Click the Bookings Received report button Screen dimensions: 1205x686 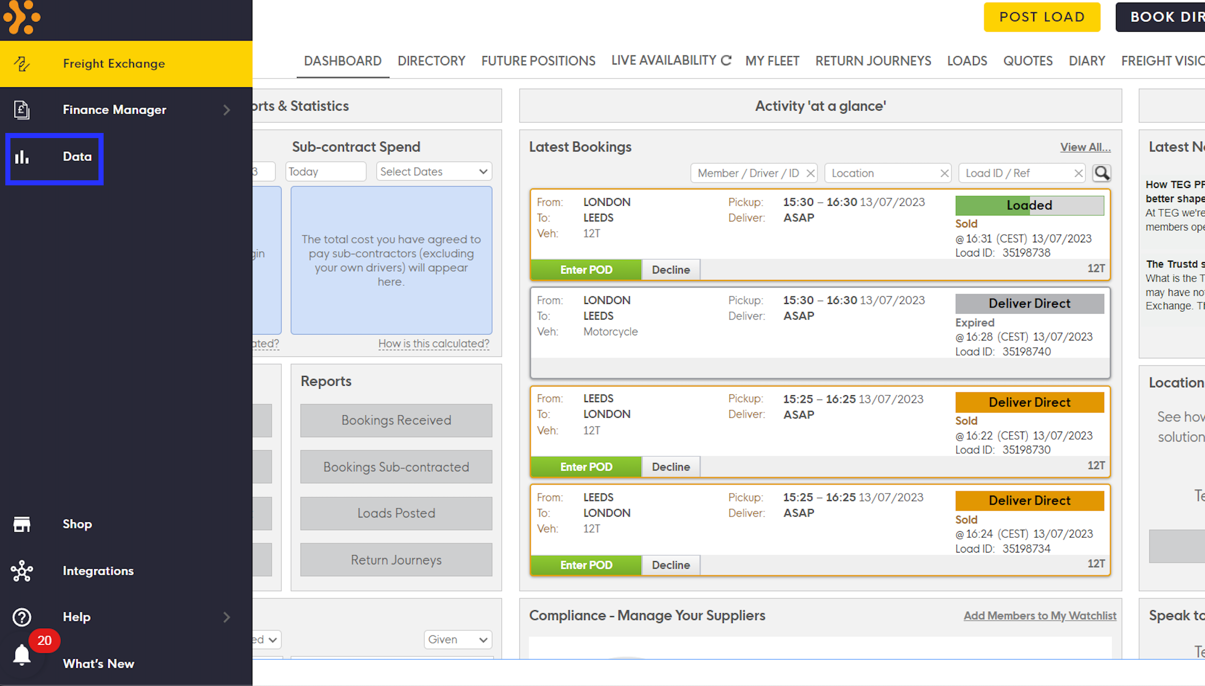[x=396, y=421]
